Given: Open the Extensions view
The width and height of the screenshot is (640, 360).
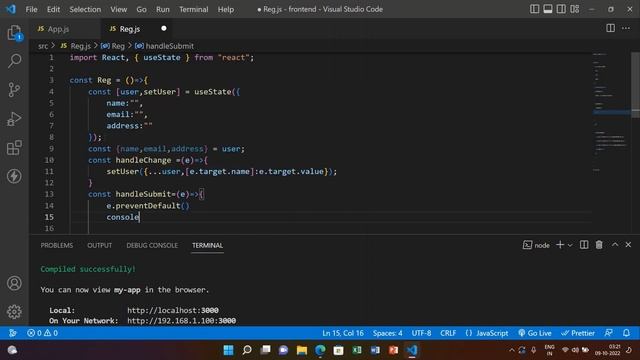Looking at the screenshot, I should click(14, 147).
